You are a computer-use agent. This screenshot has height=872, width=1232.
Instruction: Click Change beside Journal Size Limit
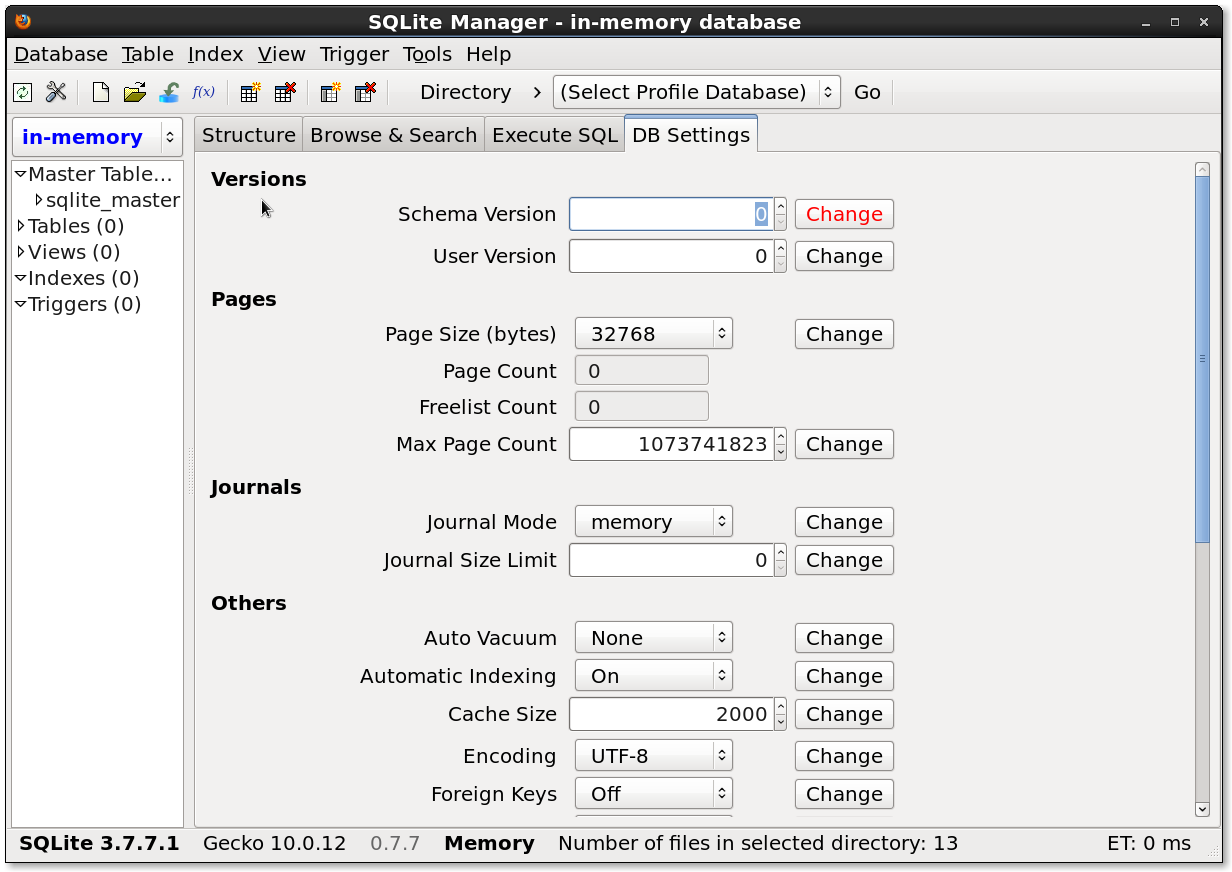click(x=844, y=560)
